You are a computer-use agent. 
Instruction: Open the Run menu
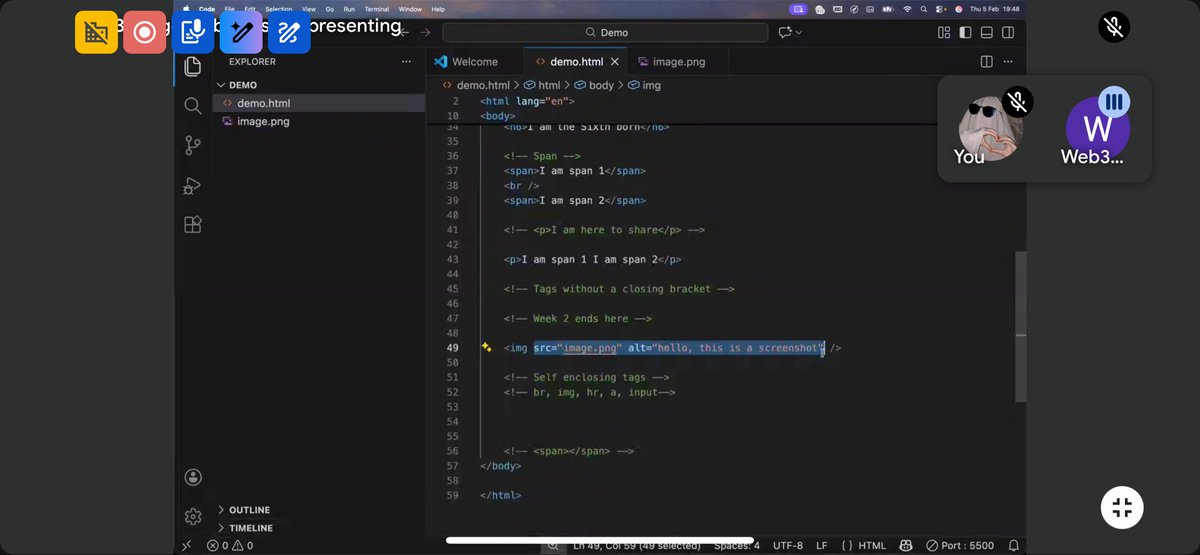349,9
